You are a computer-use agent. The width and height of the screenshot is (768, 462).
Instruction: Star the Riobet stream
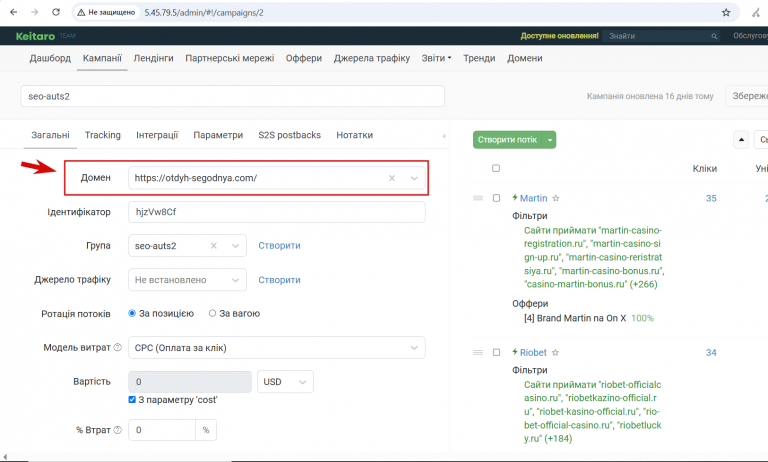coord(555,353)
